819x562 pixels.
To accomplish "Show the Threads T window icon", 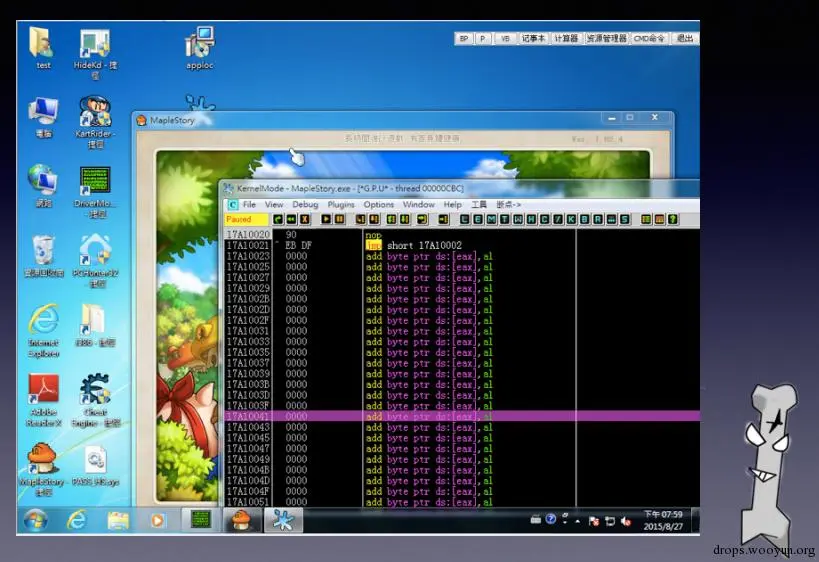I will pos(505,219).
